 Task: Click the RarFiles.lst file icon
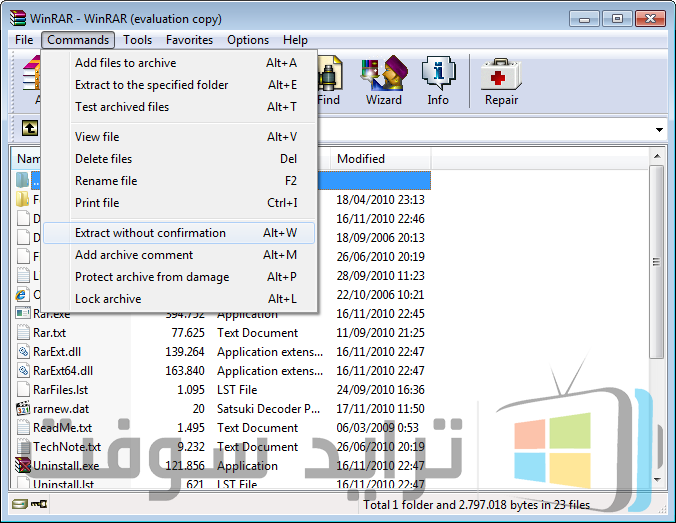point(23,389)
